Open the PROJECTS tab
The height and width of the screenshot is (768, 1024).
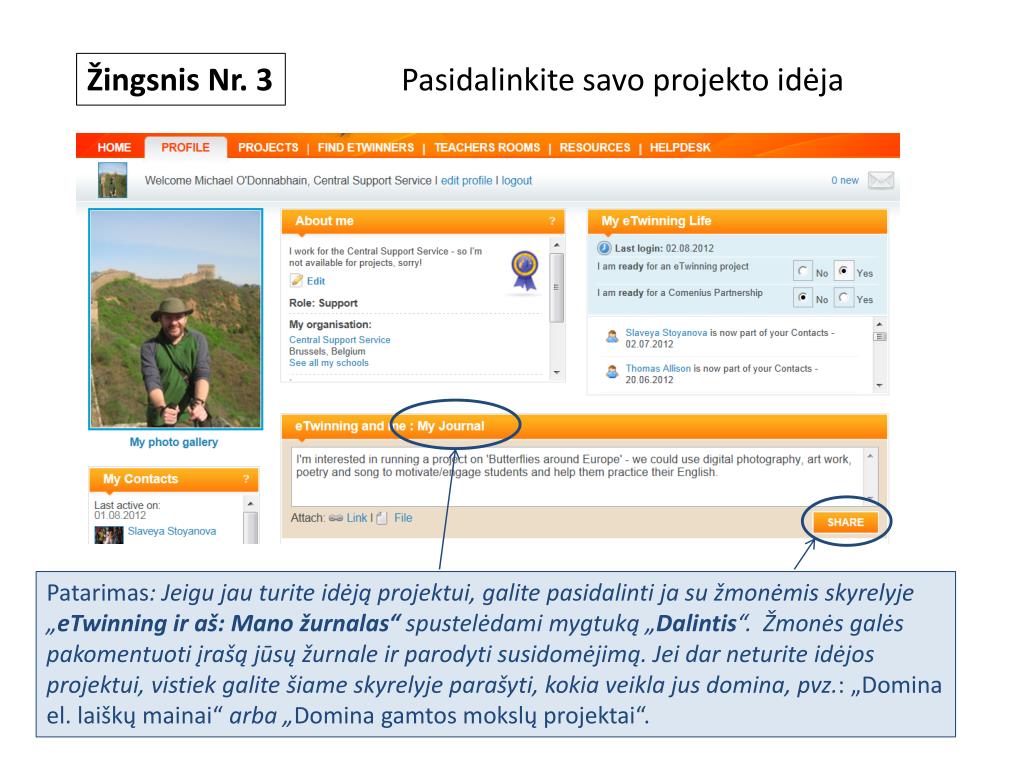pos(268,148)
